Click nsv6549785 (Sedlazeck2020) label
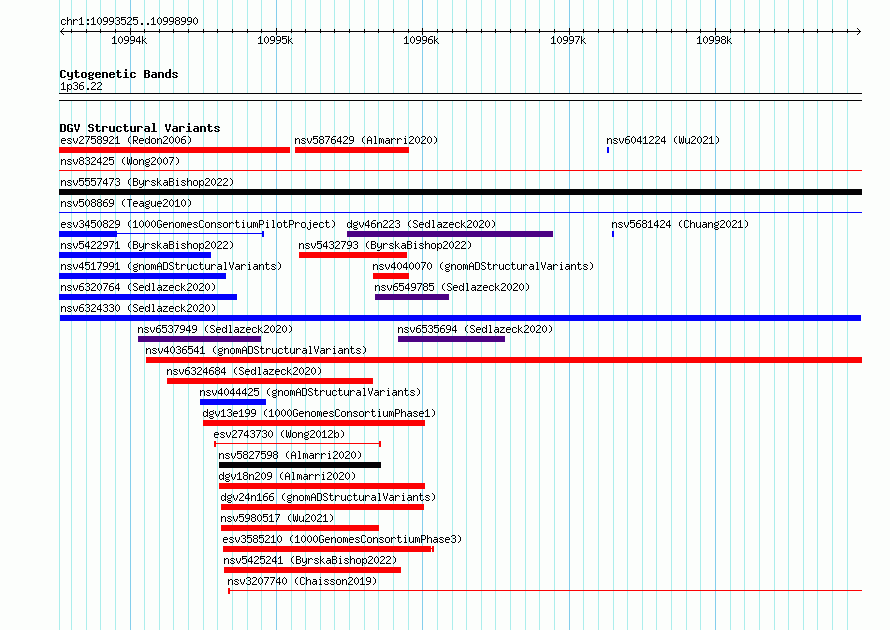890x630 pixels. coord(452,287)
